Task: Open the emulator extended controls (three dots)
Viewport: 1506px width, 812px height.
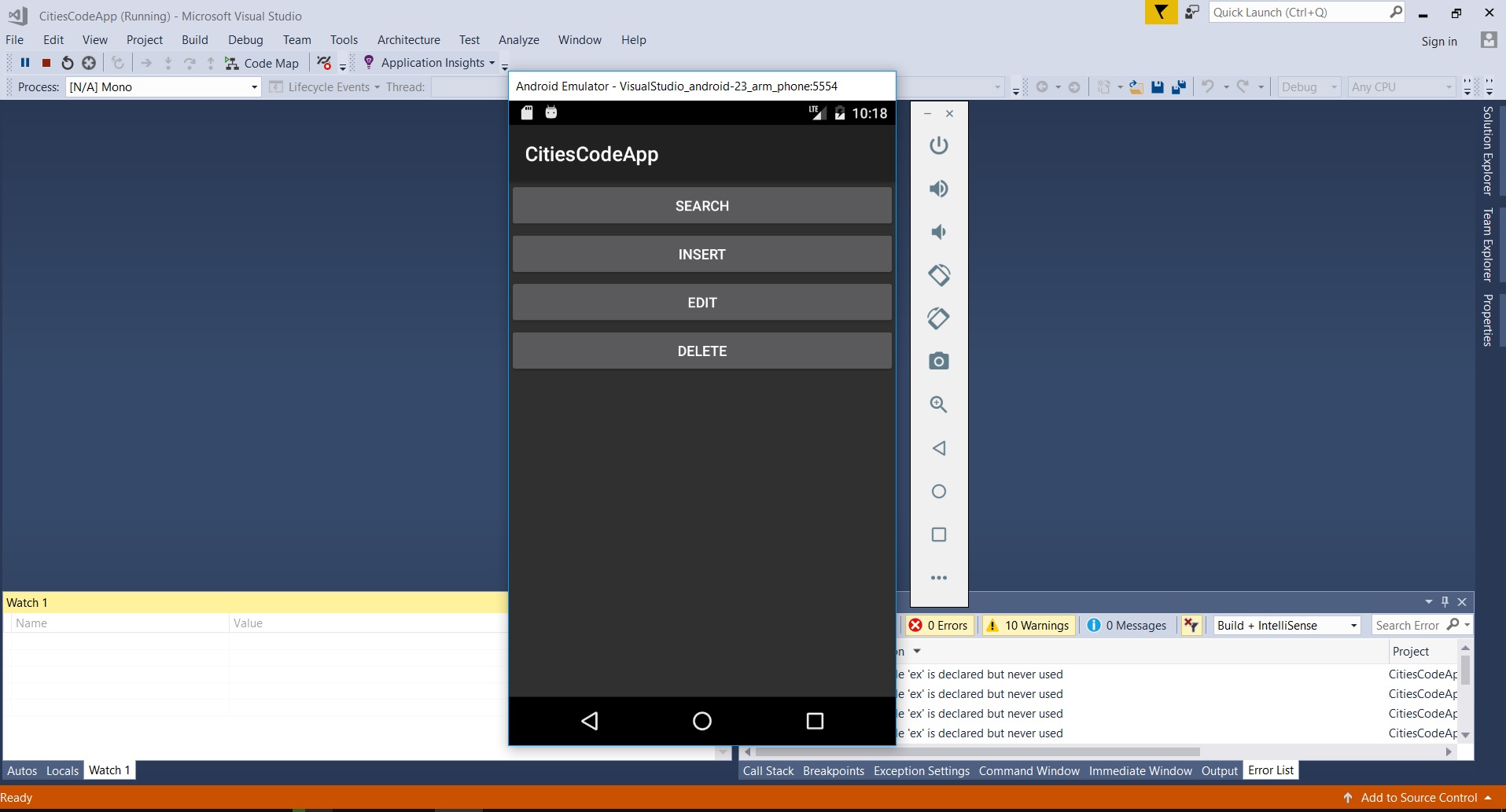Action: (x=939, y=578)
